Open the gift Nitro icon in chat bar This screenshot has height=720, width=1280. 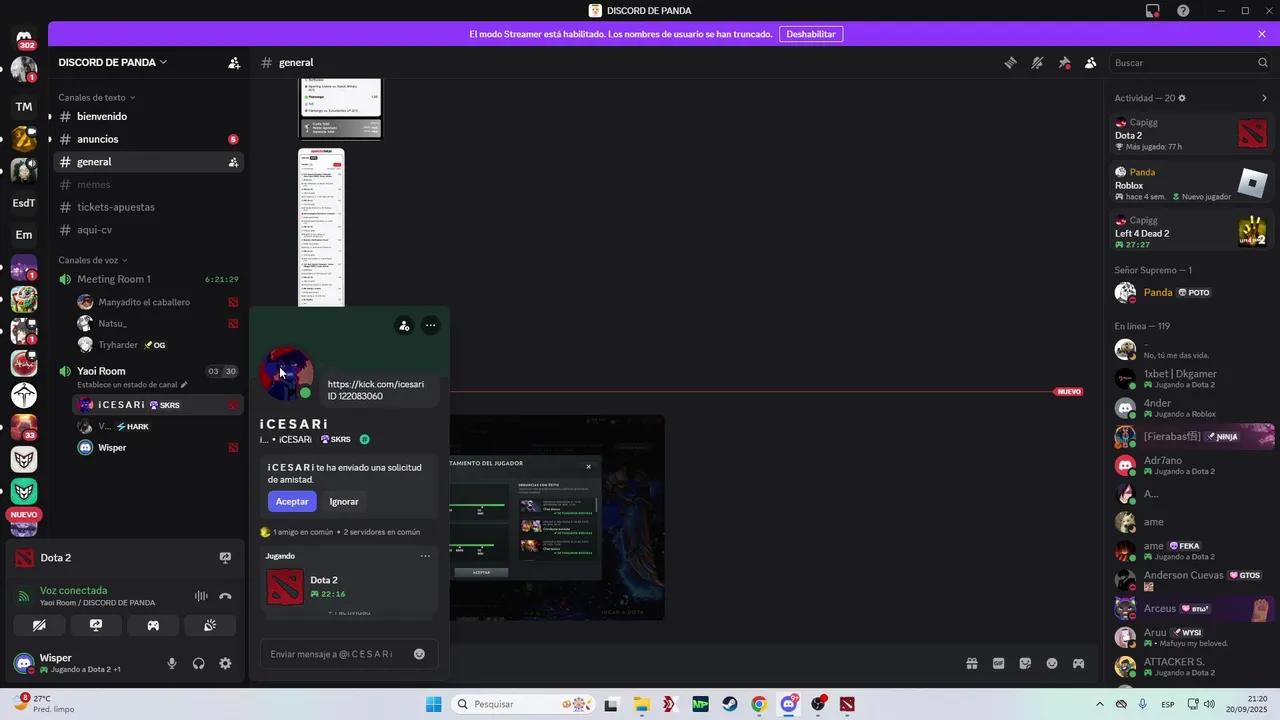click(971, 663)
